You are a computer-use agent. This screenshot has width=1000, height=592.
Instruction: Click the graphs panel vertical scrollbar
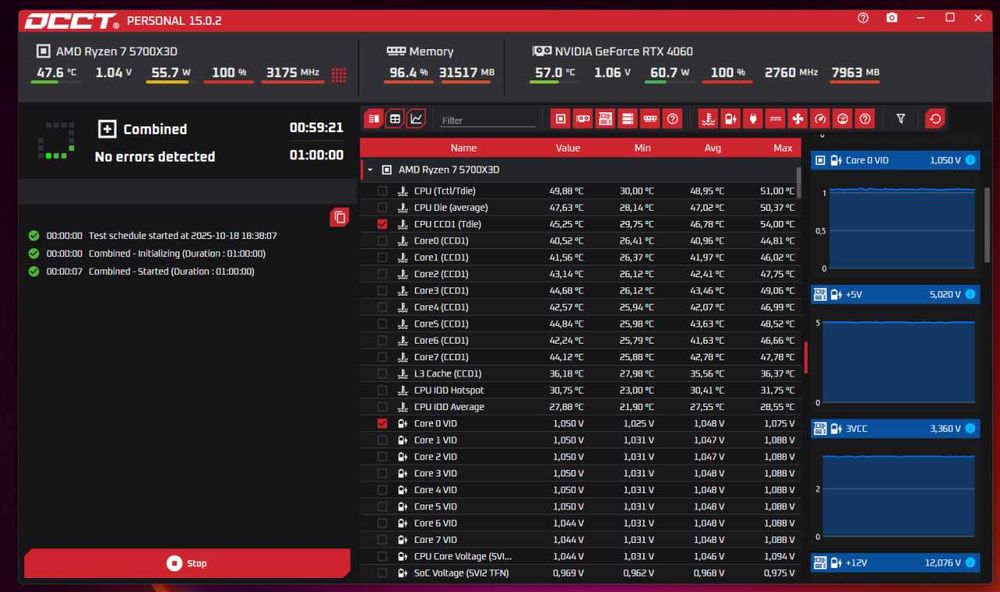click(x=987, y=223)
